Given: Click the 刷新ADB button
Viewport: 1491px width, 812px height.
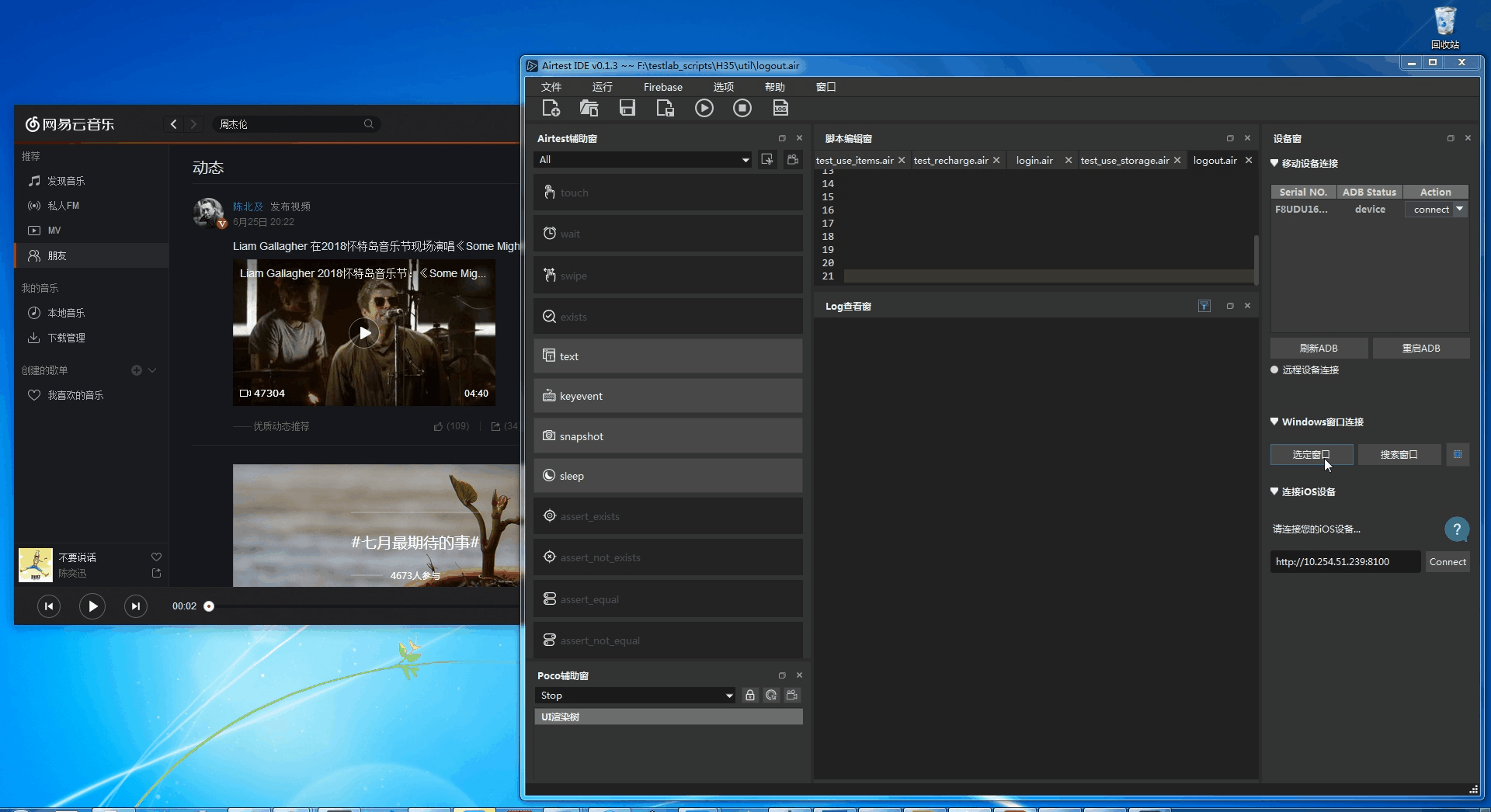Looking at the screenshot, I should coord(1319,349).
